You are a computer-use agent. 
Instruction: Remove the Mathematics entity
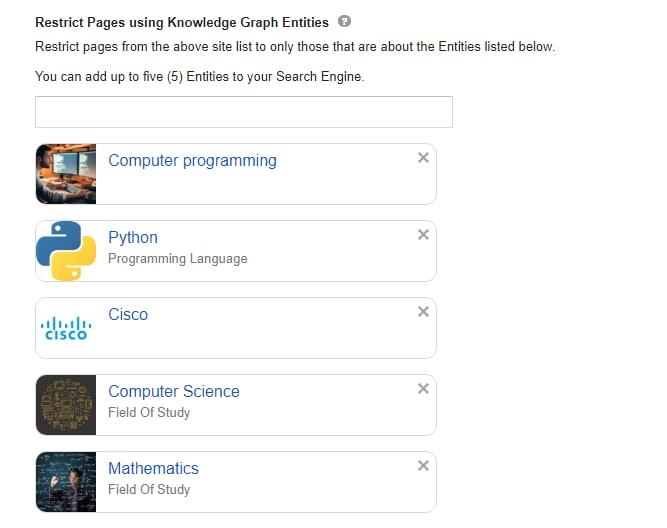click(x=423, y=465)
